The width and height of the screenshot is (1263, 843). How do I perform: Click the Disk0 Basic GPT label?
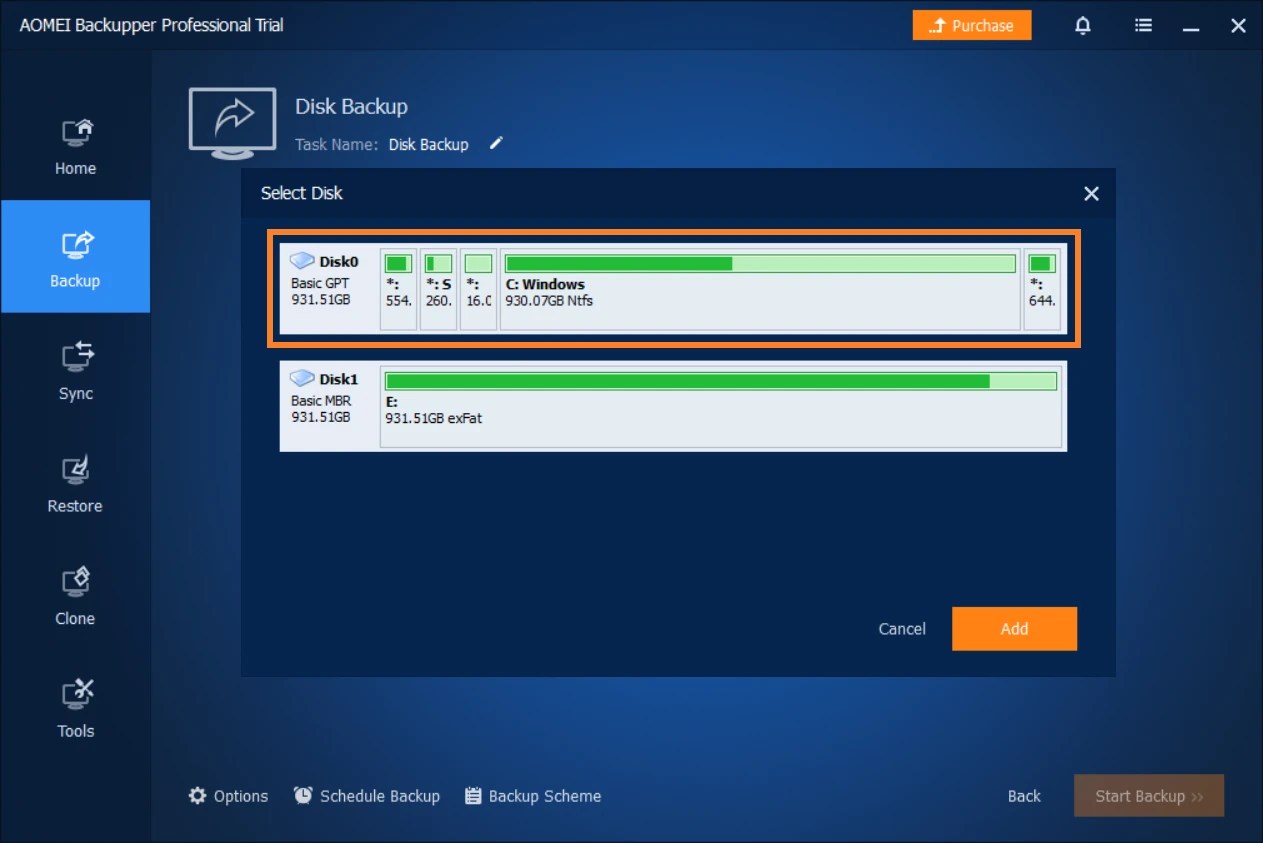pos(320,283)
